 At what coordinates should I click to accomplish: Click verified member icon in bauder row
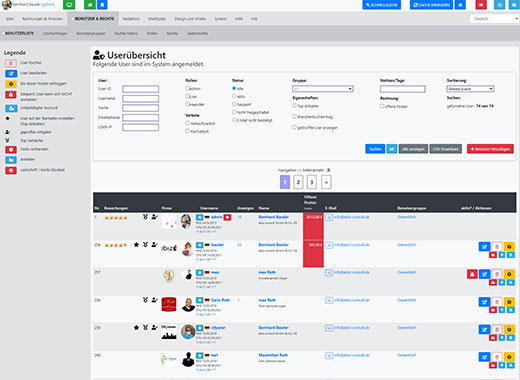[154, 244]
